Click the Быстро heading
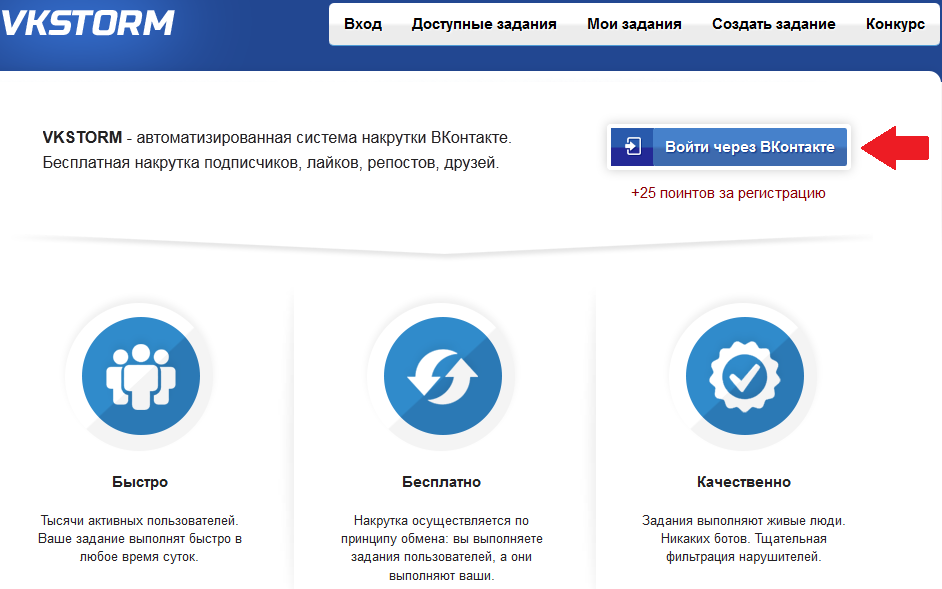The width and height of the screenshot is (942, 589). [140, 482]
